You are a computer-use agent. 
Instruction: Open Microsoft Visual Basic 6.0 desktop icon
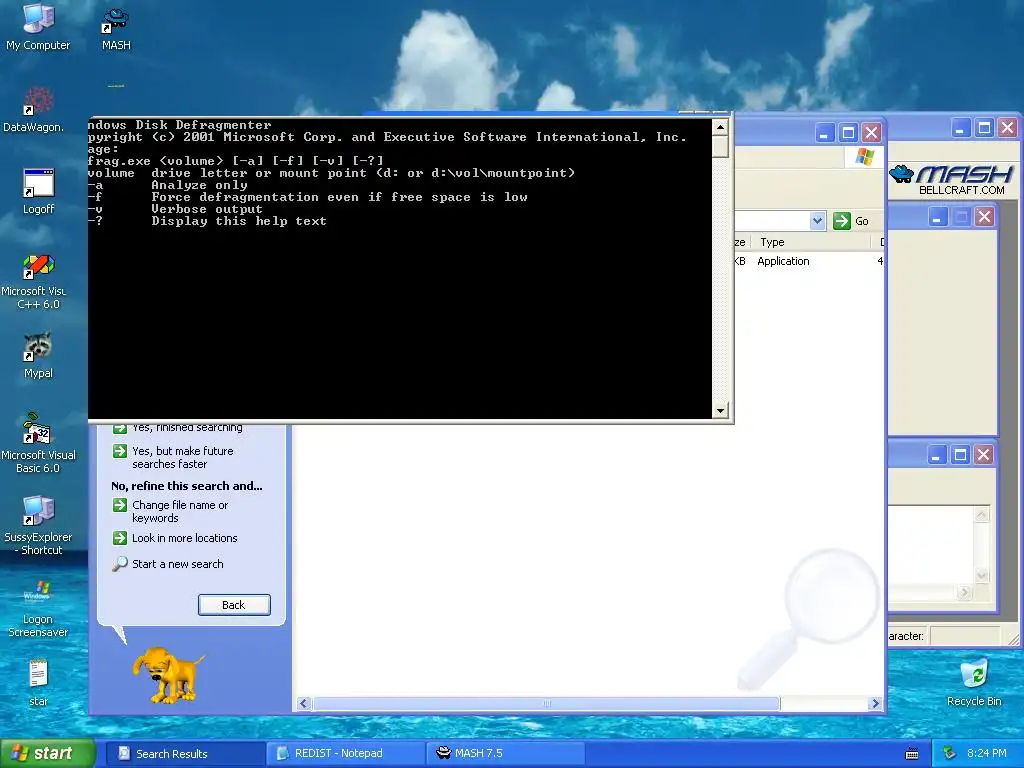pos(38,441)
